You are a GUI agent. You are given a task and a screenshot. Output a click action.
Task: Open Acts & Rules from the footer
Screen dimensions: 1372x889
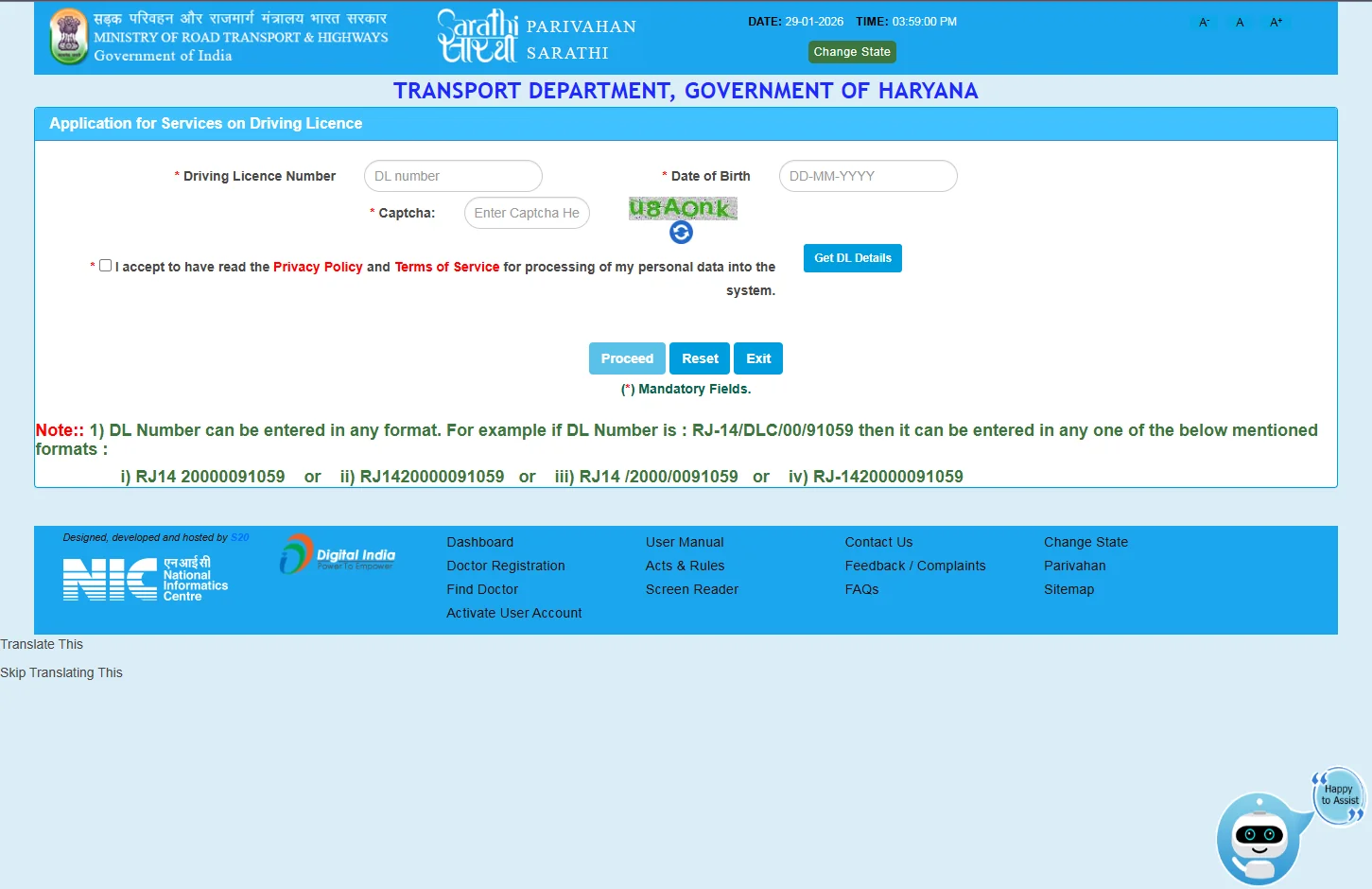point(685,566)
